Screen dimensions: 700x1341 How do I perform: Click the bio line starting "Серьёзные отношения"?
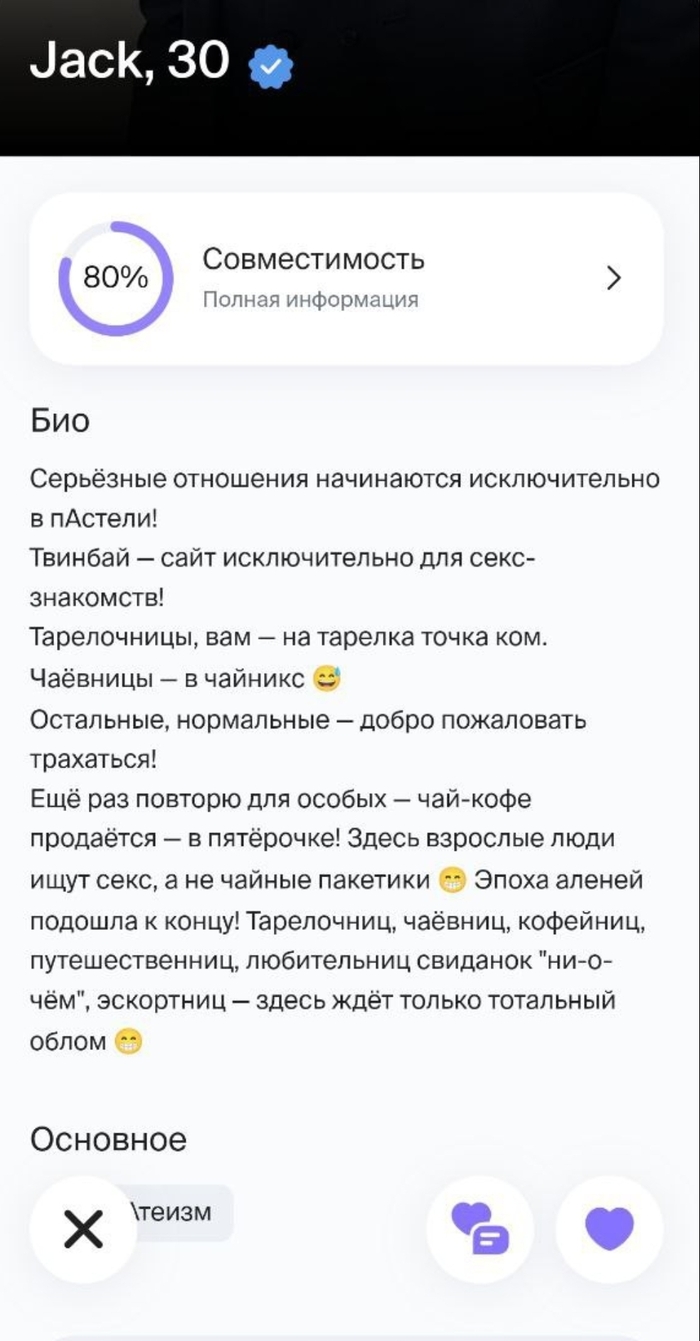(345, 479)
